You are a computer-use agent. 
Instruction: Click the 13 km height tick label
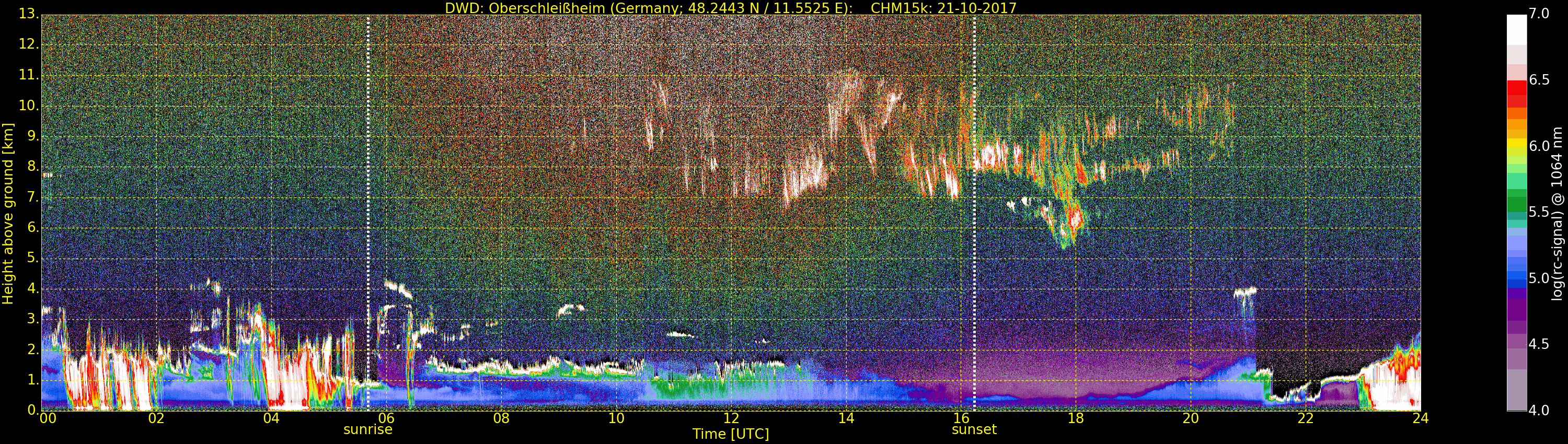(x=28, y=15)
